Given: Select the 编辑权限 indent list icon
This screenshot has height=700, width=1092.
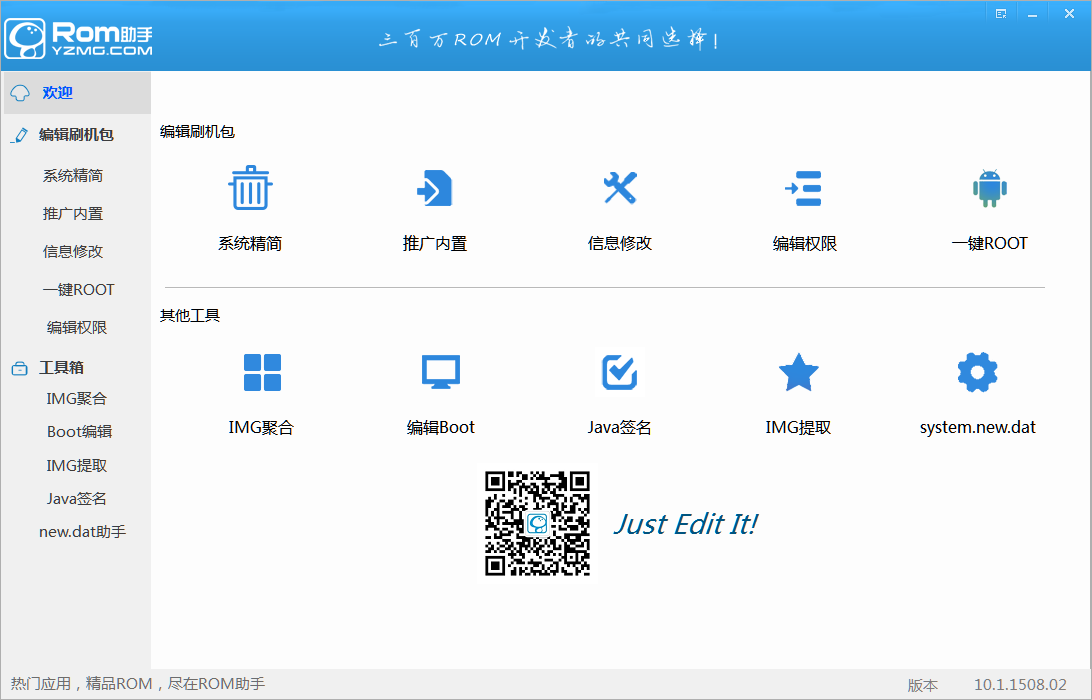Looking at the screenshot, I should pos(804,188).
